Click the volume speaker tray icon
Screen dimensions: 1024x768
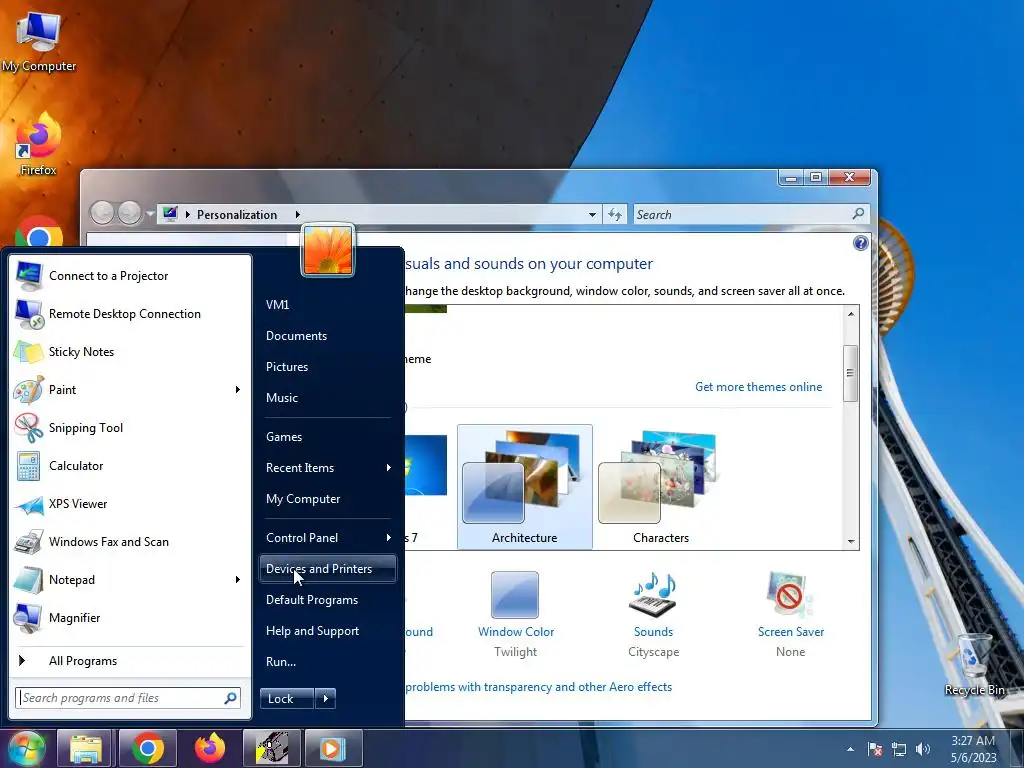click(923, 749)
